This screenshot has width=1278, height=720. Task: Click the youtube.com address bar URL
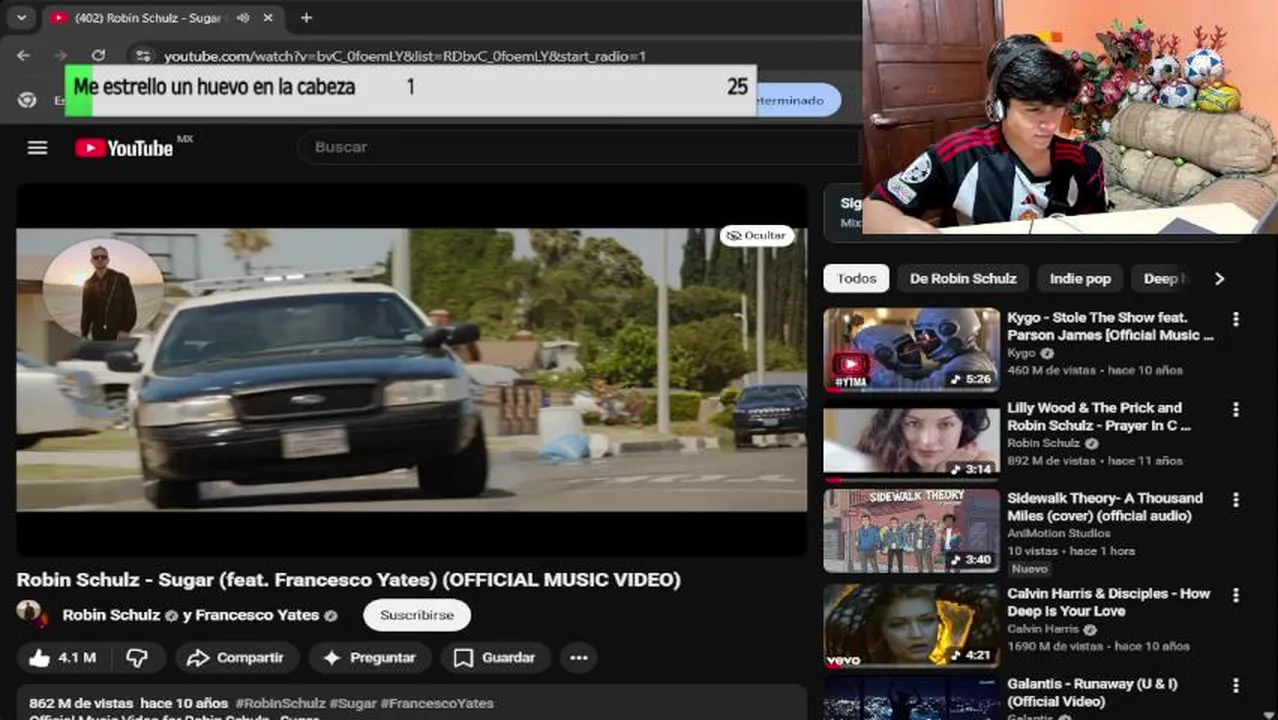pos(405,57)
